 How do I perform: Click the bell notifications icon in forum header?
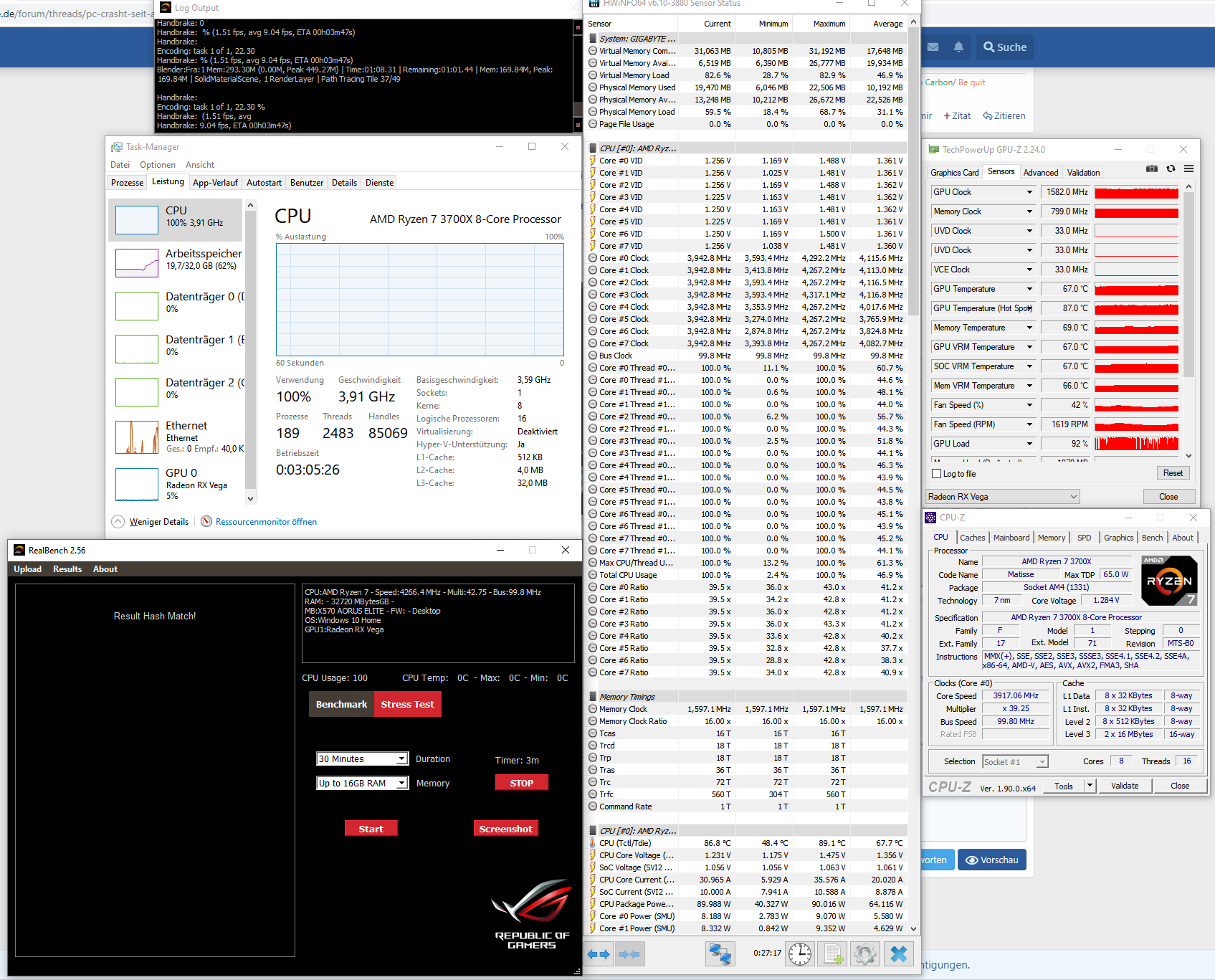coord(958,47)
